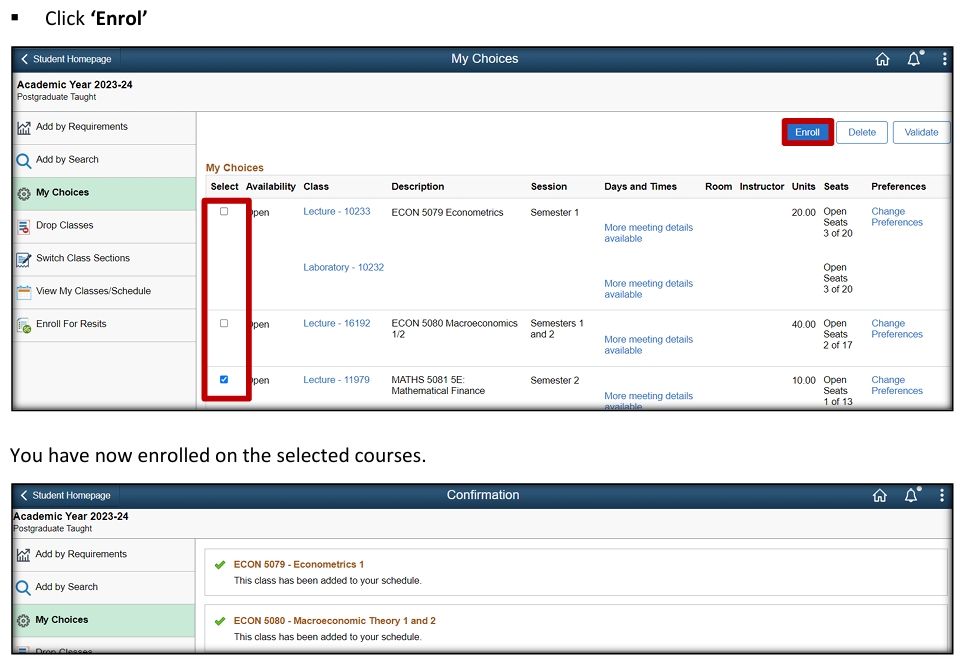Open the Lecture - 16192 class link

pos(337,323)
